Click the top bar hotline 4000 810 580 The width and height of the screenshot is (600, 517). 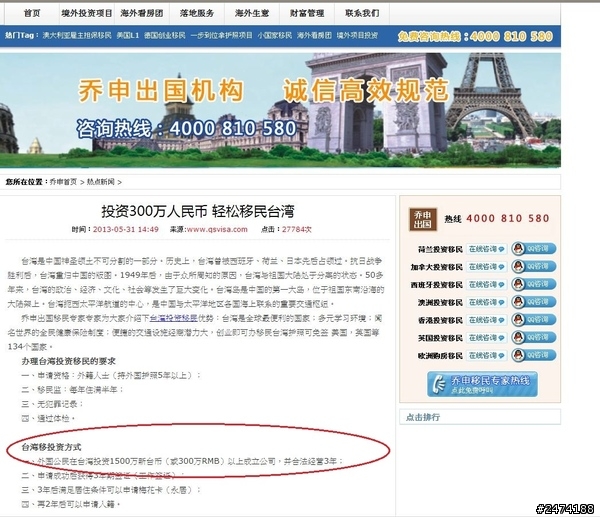(x=512, y=36)
